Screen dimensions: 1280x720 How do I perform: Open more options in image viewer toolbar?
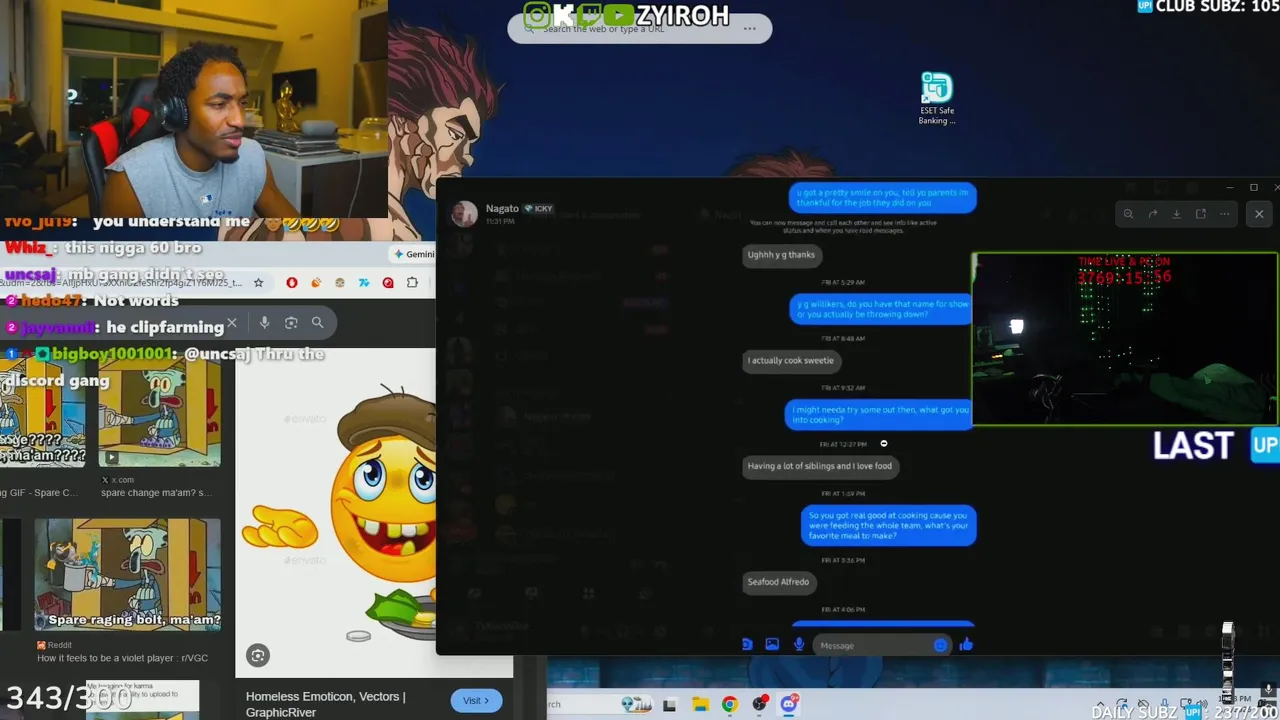1224,214
